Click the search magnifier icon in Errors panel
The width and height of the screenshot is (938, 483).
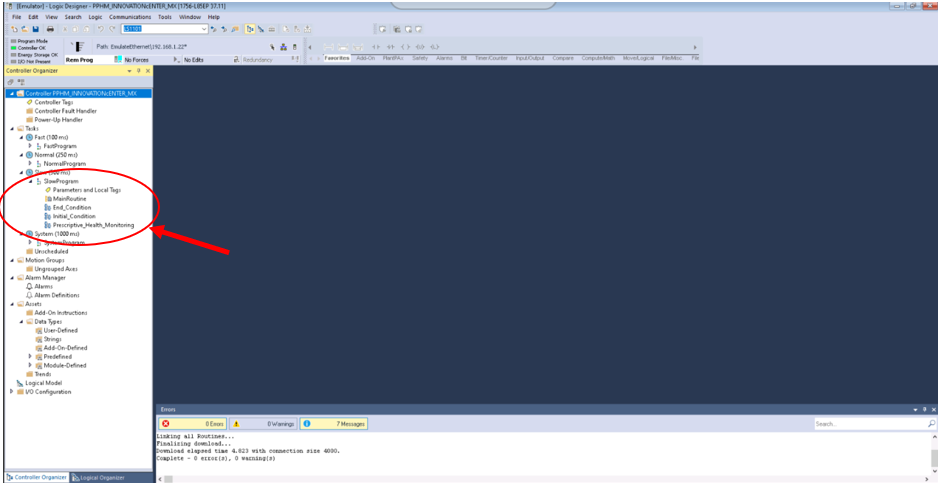(x=931, y=423)
